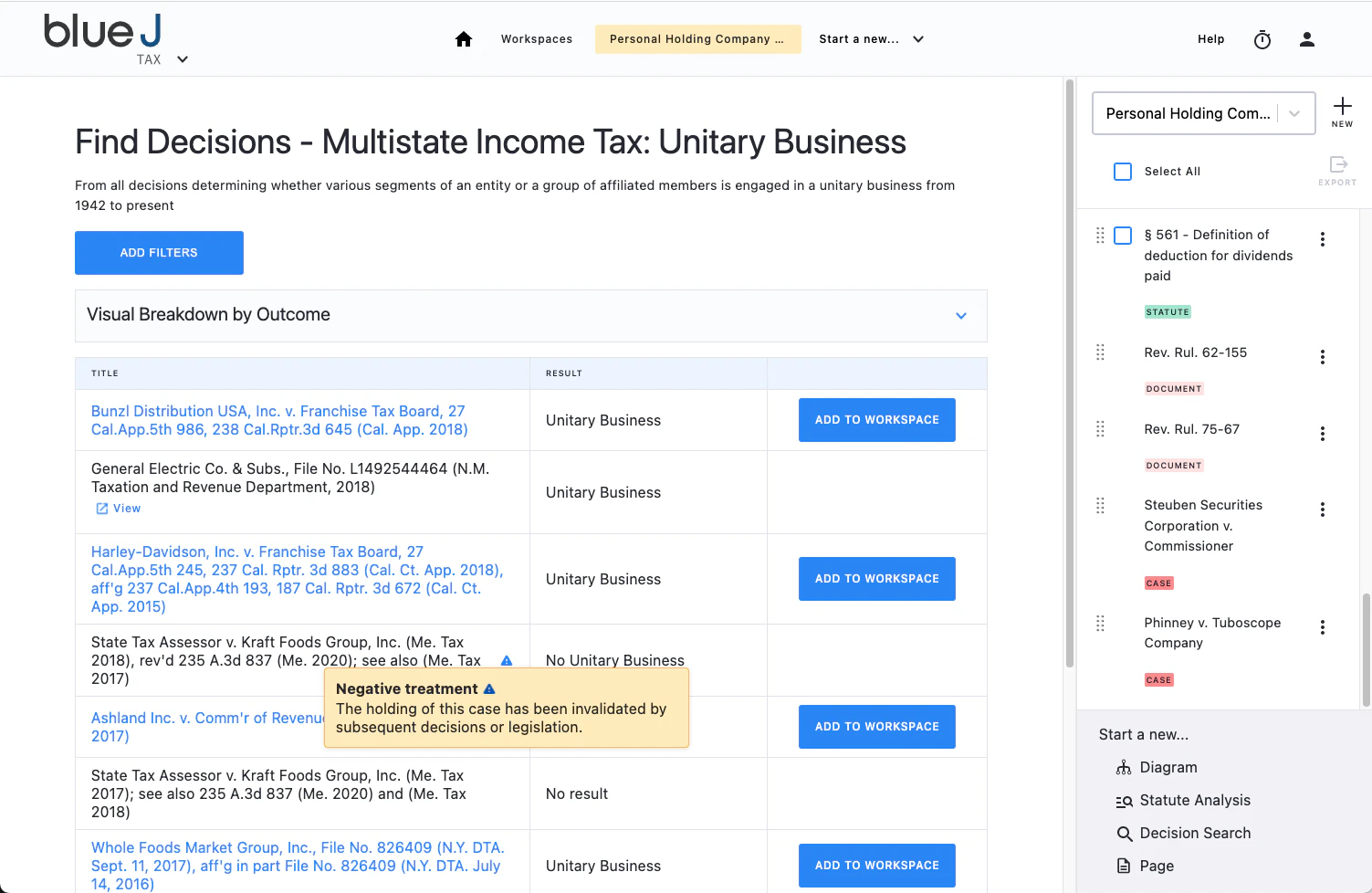Collapse the Visual Breakdown by Outcome section

961,315
